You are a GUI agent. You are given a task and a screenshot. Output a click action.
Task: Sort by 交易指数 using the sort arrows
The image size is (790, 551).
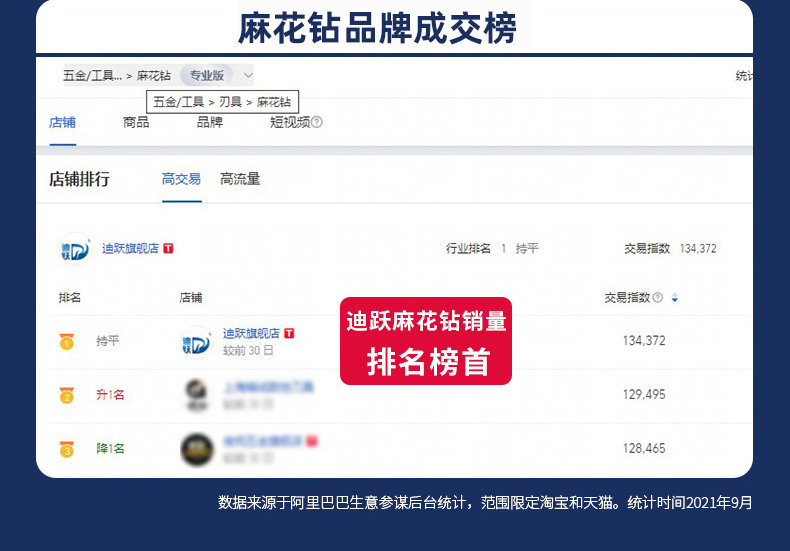coord(675,298)
